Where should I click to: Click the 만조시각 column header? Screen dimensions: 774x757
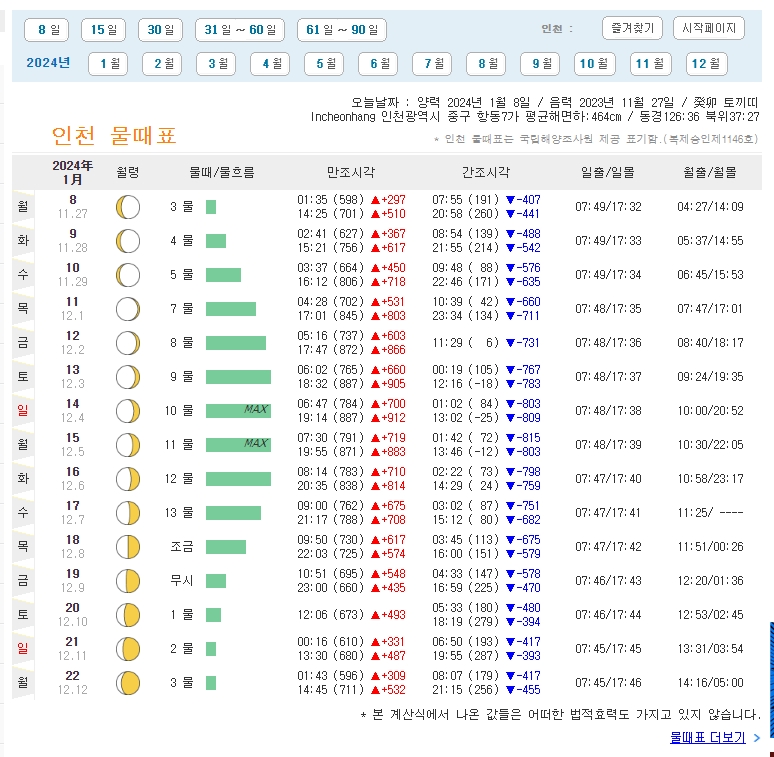(x=351, y=172)
